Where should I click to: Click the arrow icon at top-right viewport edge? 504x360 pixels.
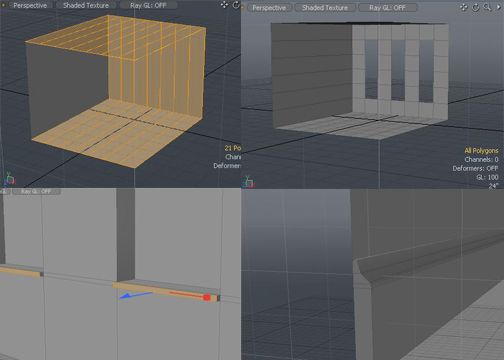499,7
